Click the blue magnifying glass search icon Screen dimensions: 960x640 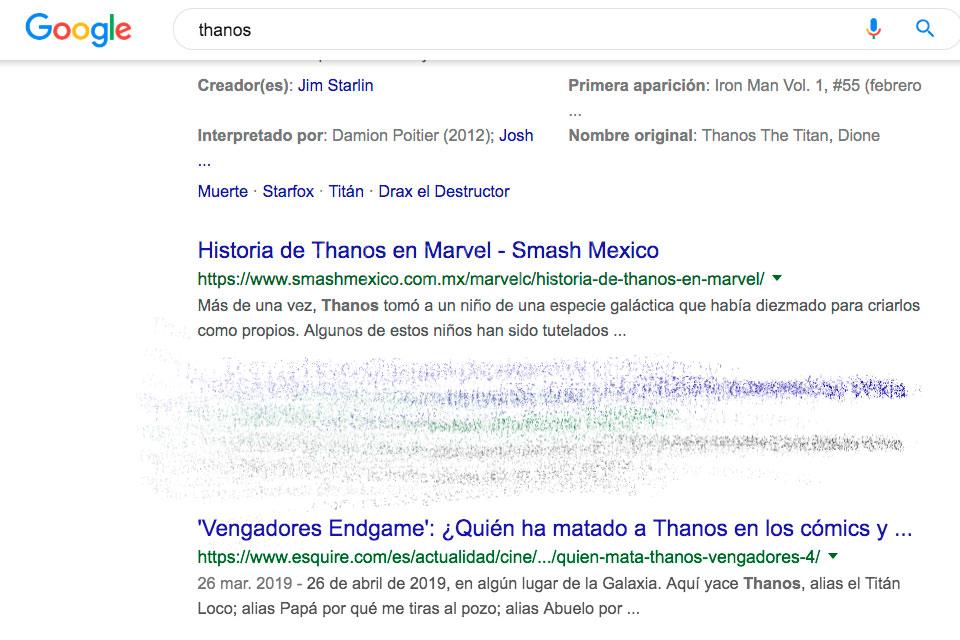pyautogui.click(x=925, y=29)
